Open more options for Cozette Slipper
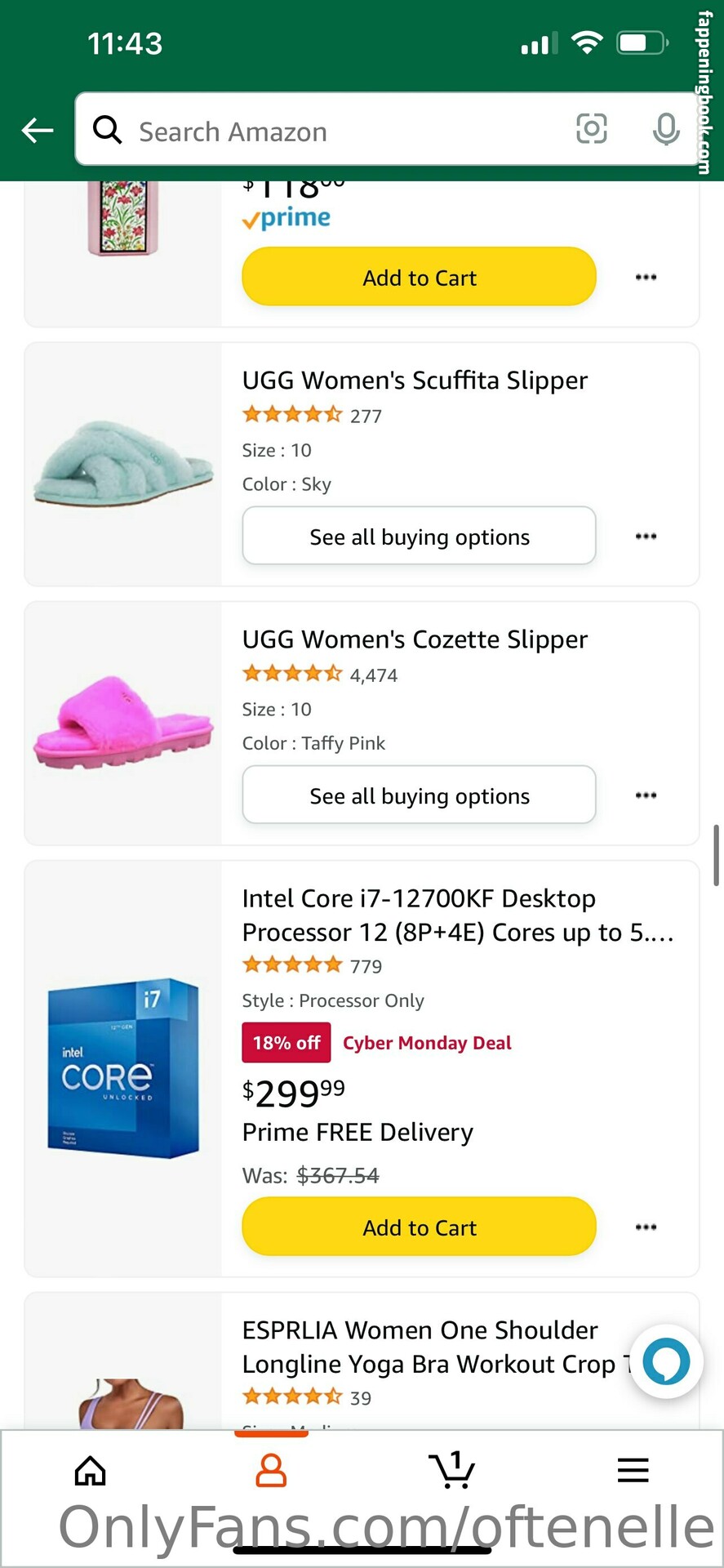 click(646, 795)
